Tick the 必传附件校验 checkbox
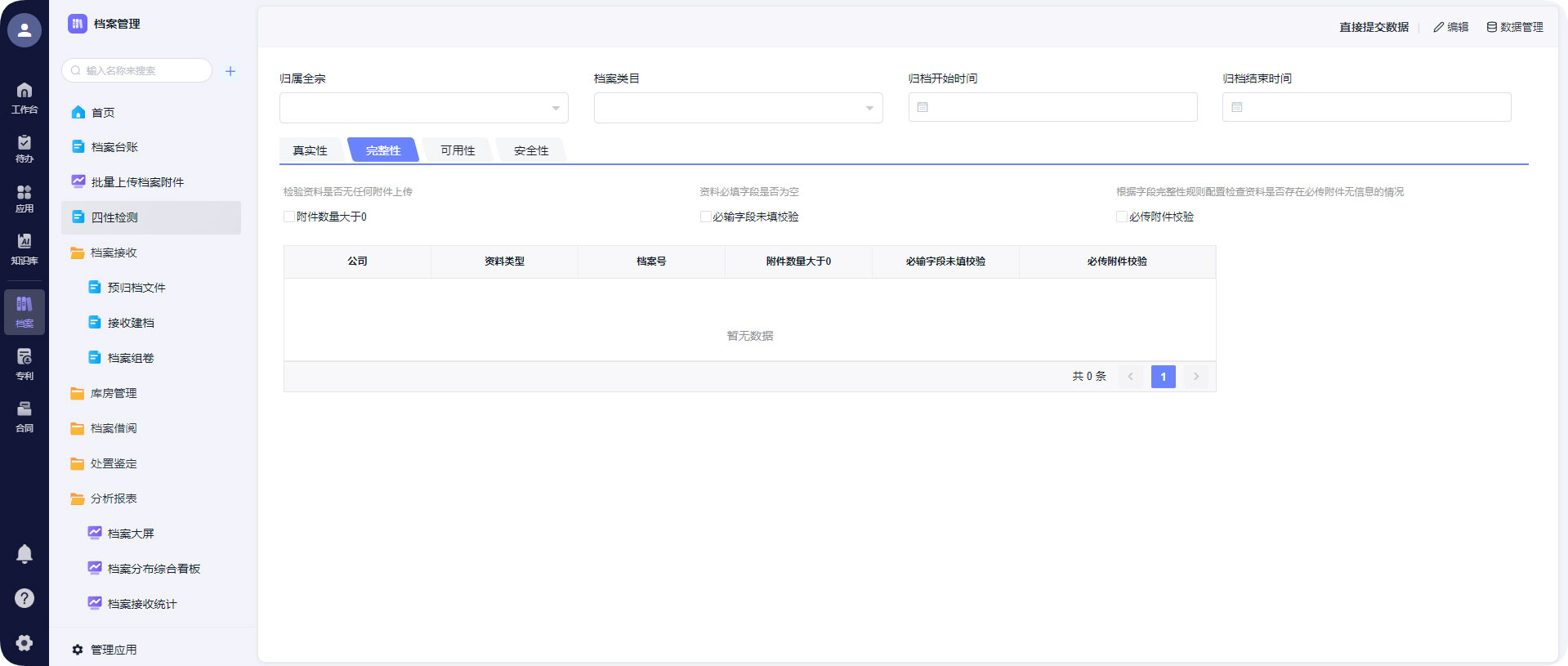The height and width of the screenshot is (666, 1568). tap(1122, 217)
